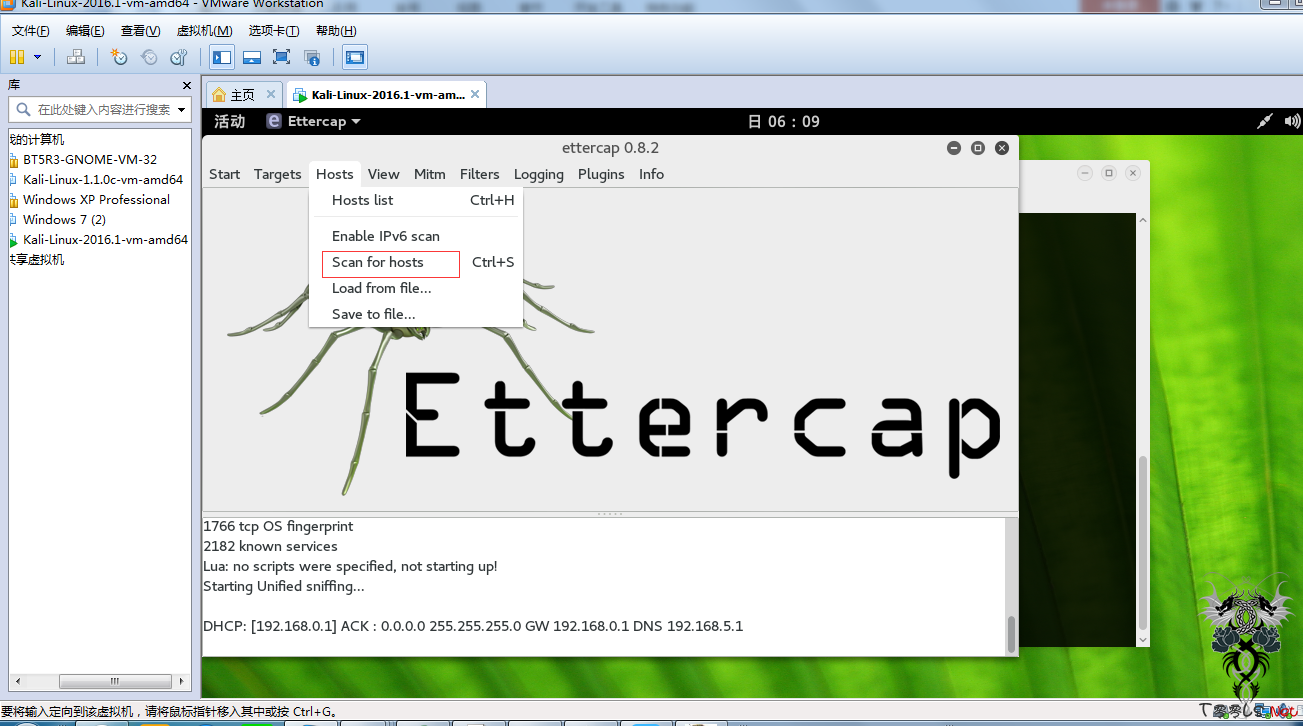Close the ettercap 0.8.2 window
This screenshot has width=1303, height=726.
click(x=1002, y=148)
